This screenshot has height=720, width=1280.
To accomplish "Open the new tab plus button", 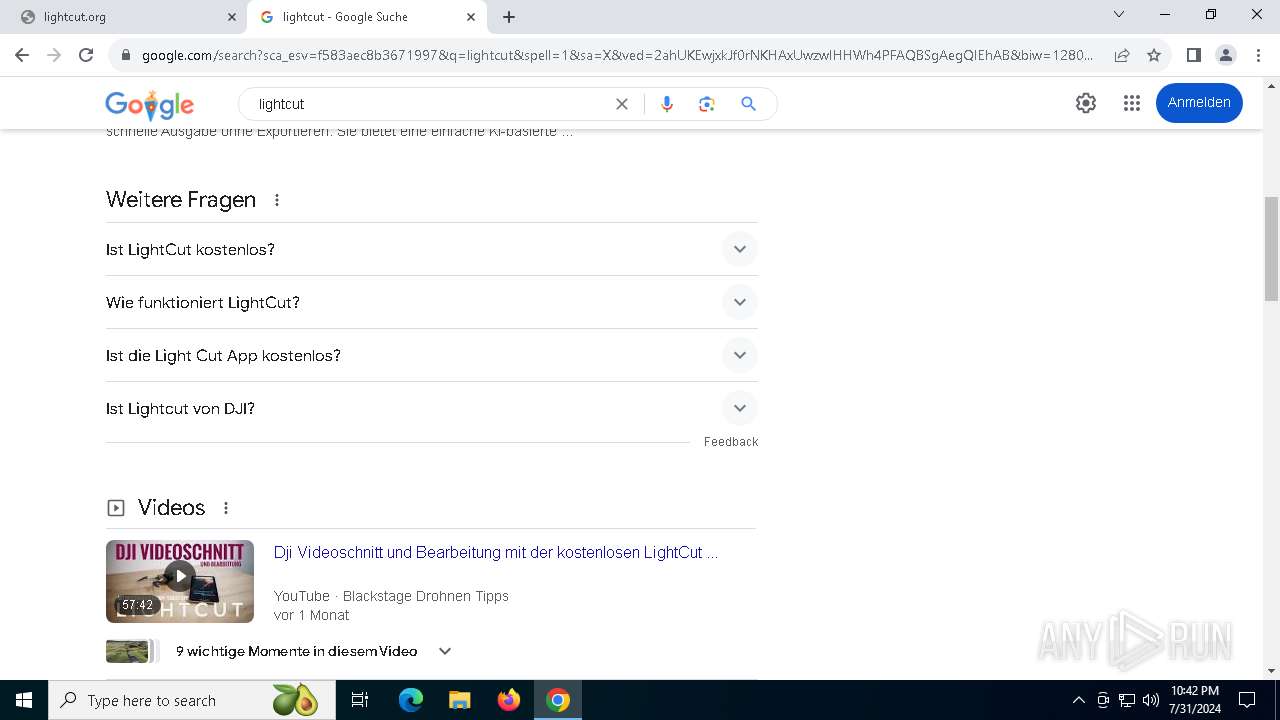I will point(509,17).
